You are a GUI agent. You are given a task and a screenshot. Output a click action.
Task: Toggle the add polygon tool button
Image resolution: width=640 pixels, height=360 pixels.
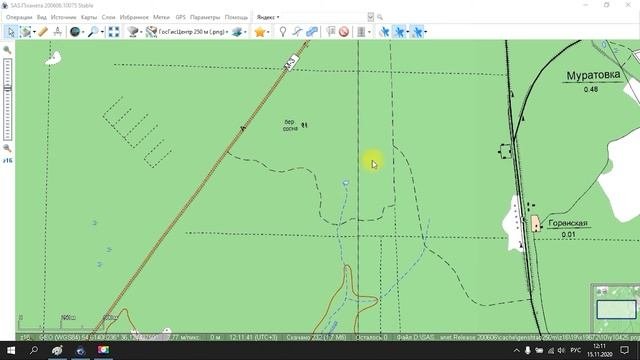pos(312,32)
